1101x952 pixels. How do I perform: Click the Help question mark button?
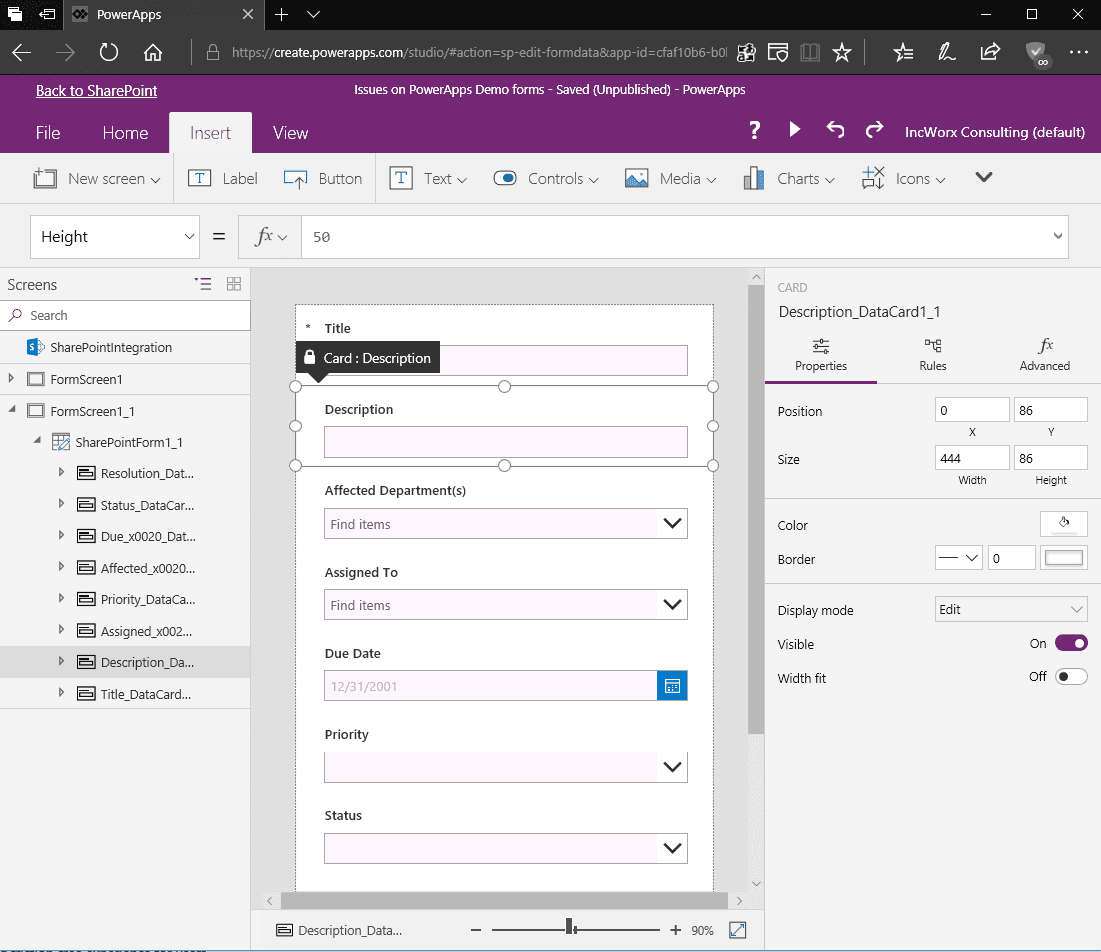coord(754,130)
